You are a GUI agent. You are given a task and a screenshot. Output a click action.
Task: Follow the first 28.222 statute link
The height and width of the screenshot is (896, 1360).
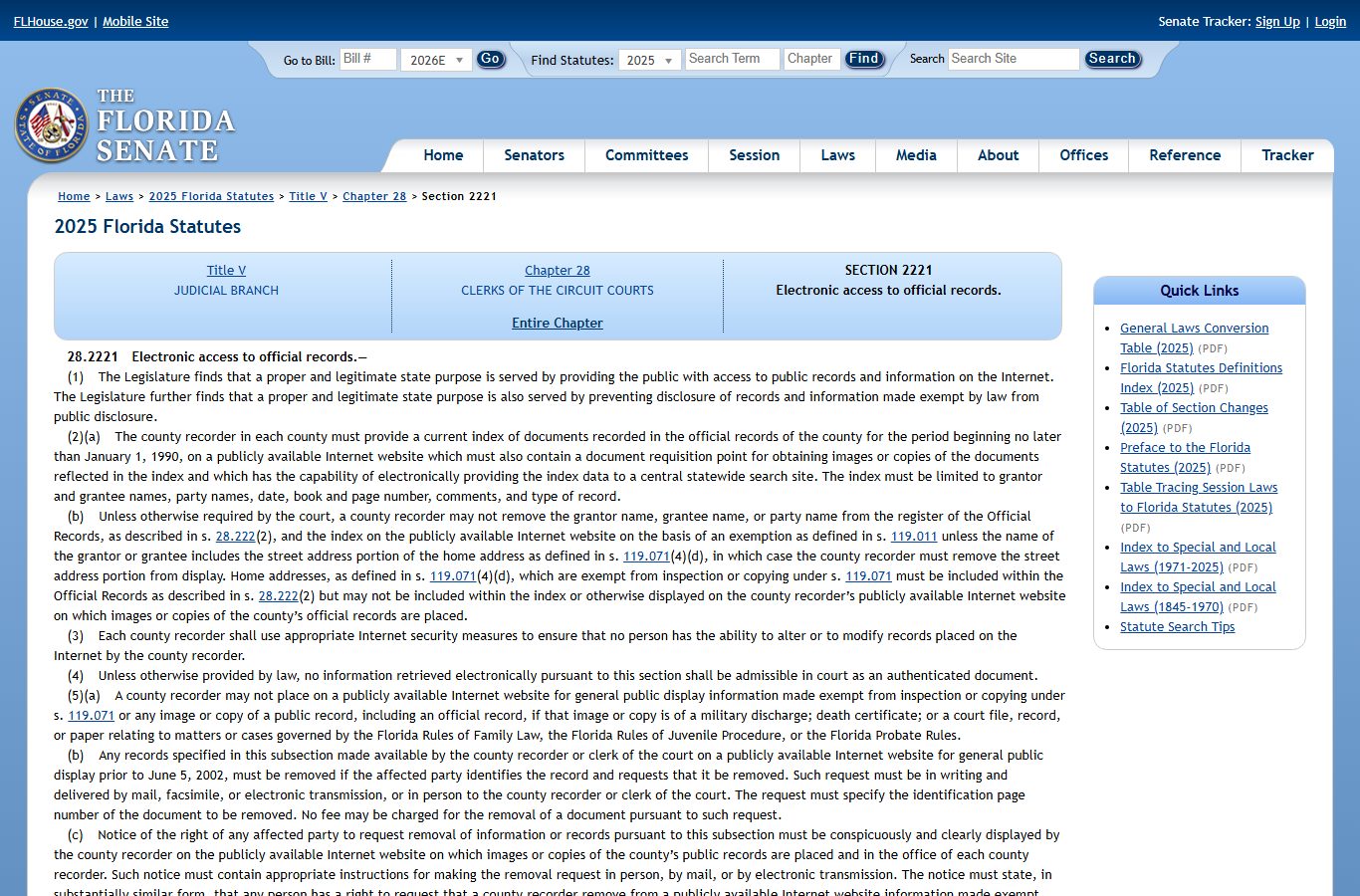(235, 536)
